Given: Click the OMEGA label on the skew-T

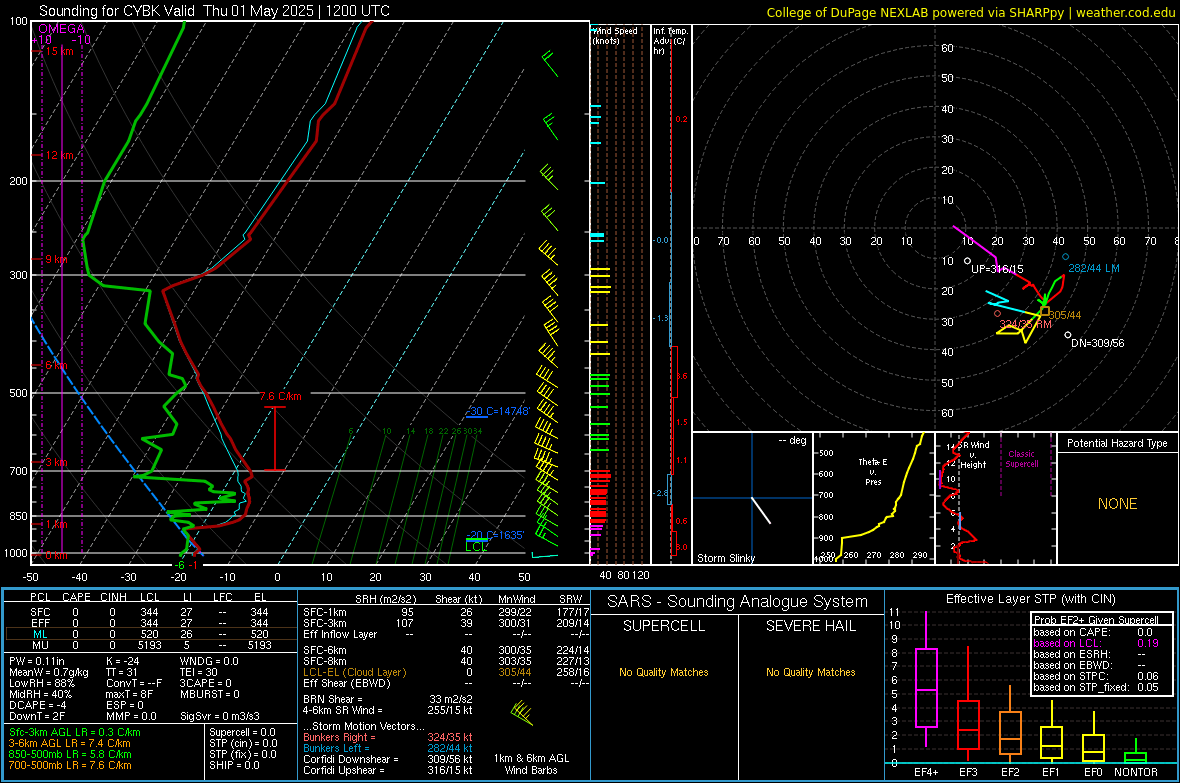Looking at the screenshot, I should pyautogui.click(x=62, y=29).
